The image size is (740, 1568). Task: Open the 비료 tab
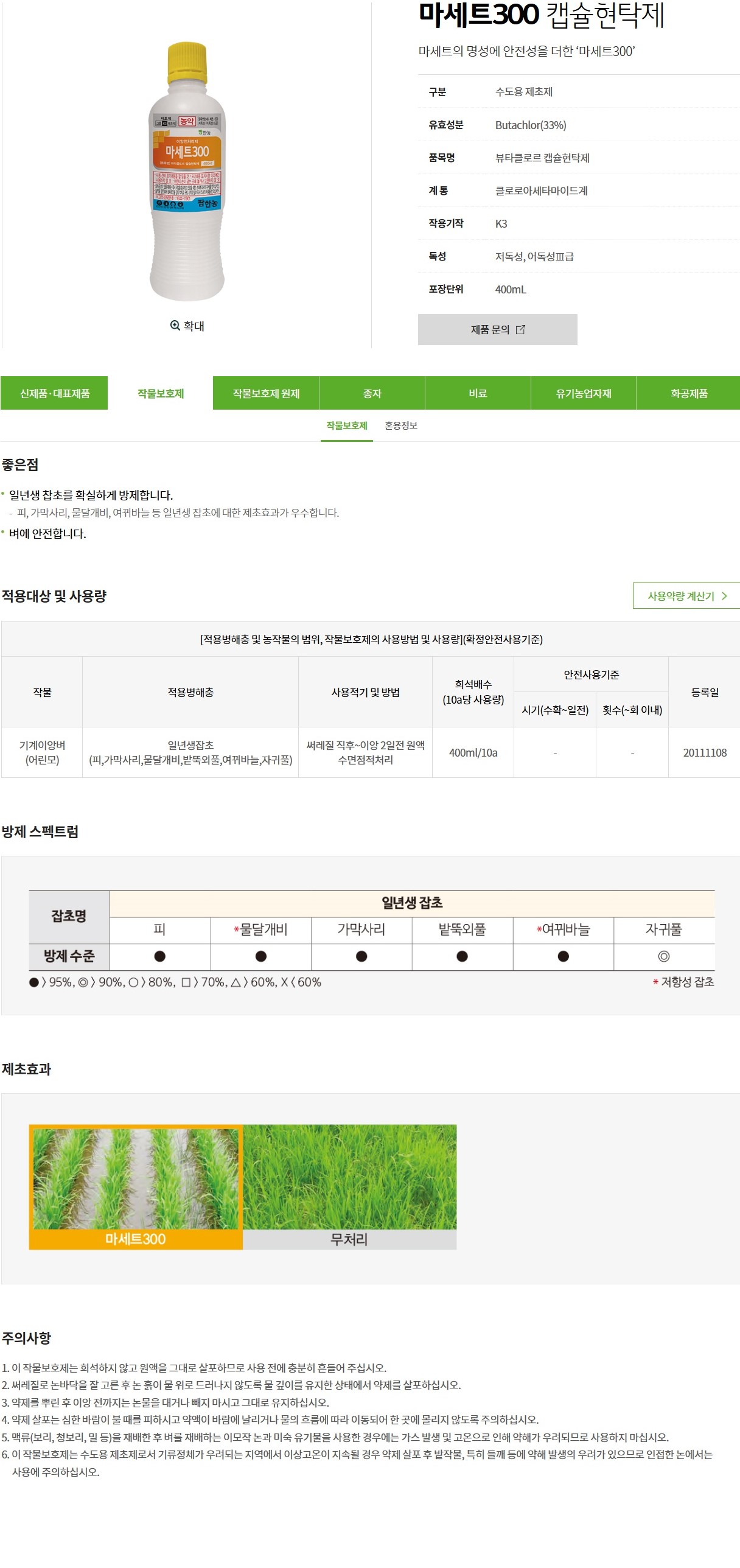pos(478,393)
